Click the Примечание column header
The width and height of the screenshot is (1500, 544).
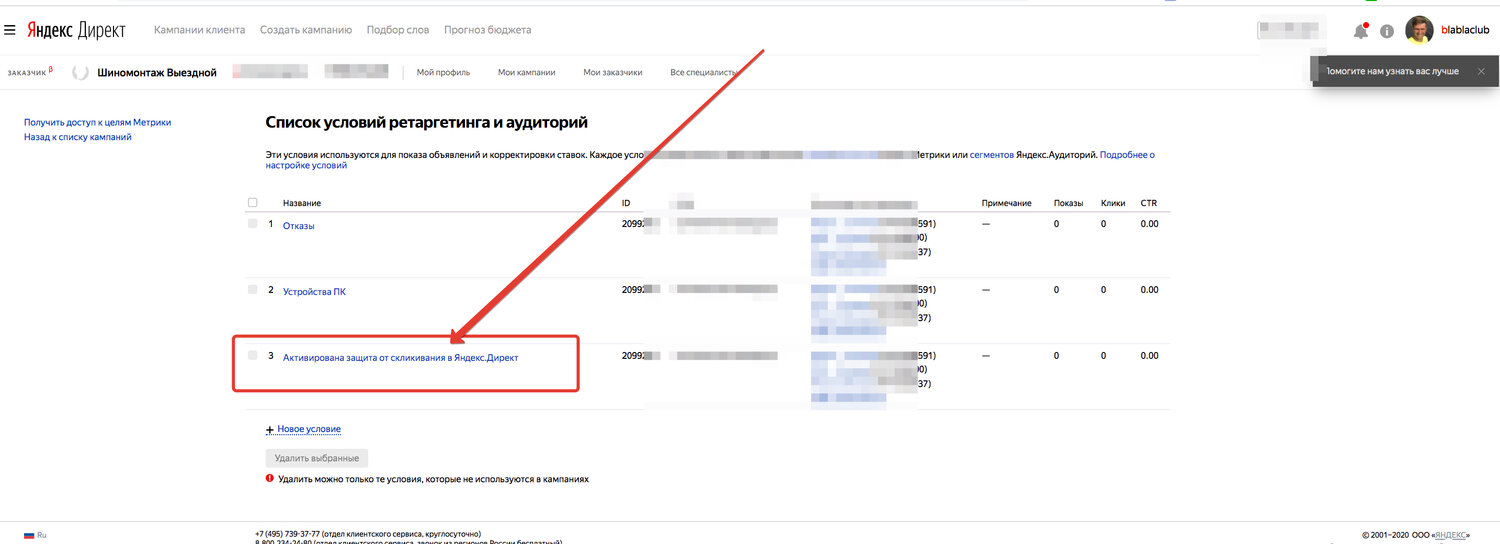[x=1007, y=203]
